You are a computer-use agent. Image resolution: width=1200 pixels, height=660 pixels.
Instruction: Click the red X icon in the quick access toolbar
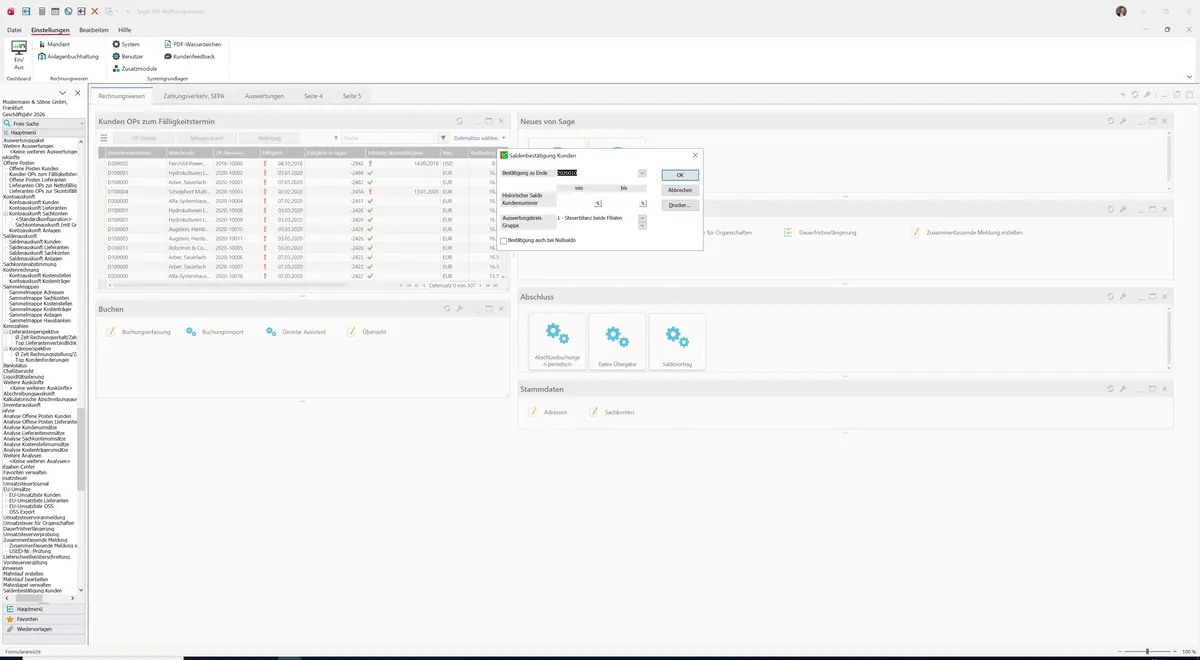point(94,11)
